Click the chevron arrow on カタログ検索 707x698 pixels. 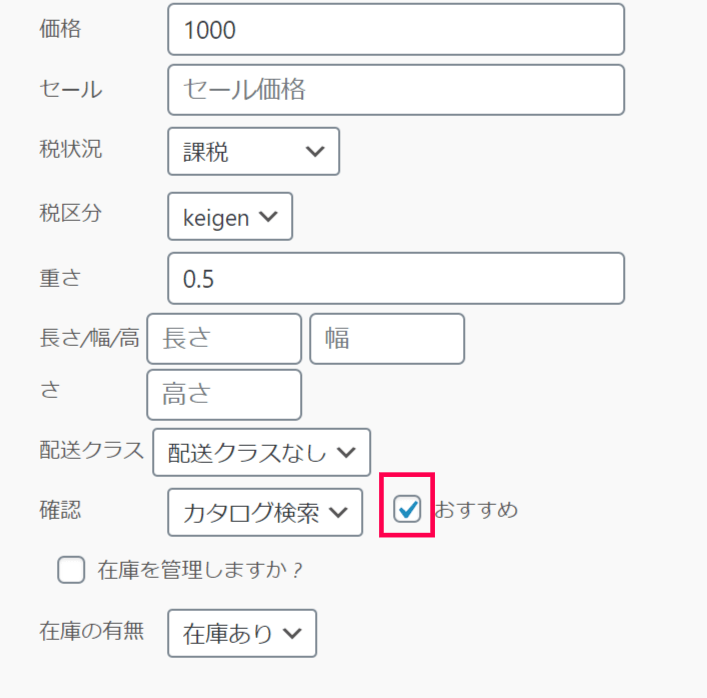point(338,512)
